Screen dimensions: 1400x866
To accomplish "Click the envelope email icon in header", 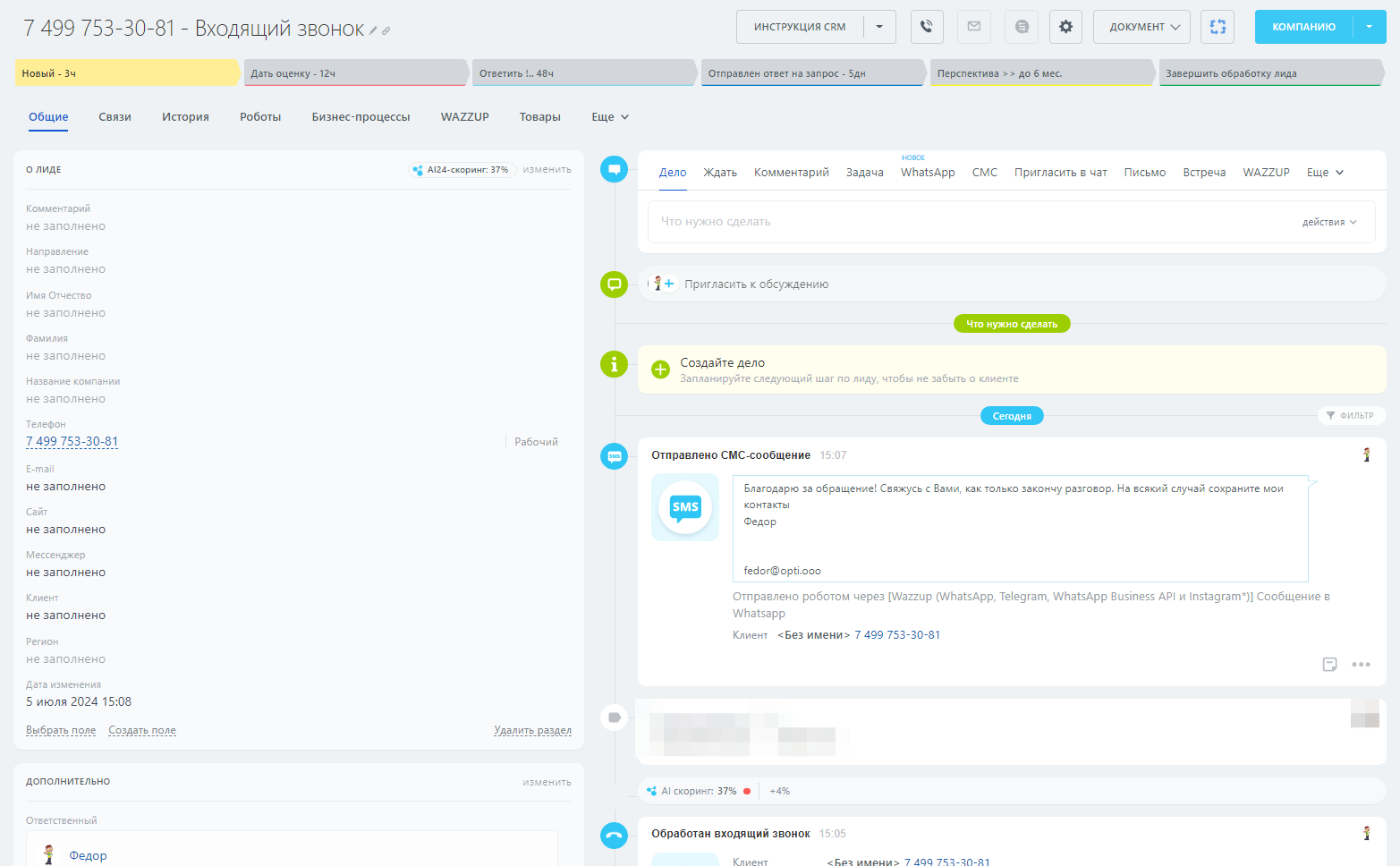I will pos(974,27).
